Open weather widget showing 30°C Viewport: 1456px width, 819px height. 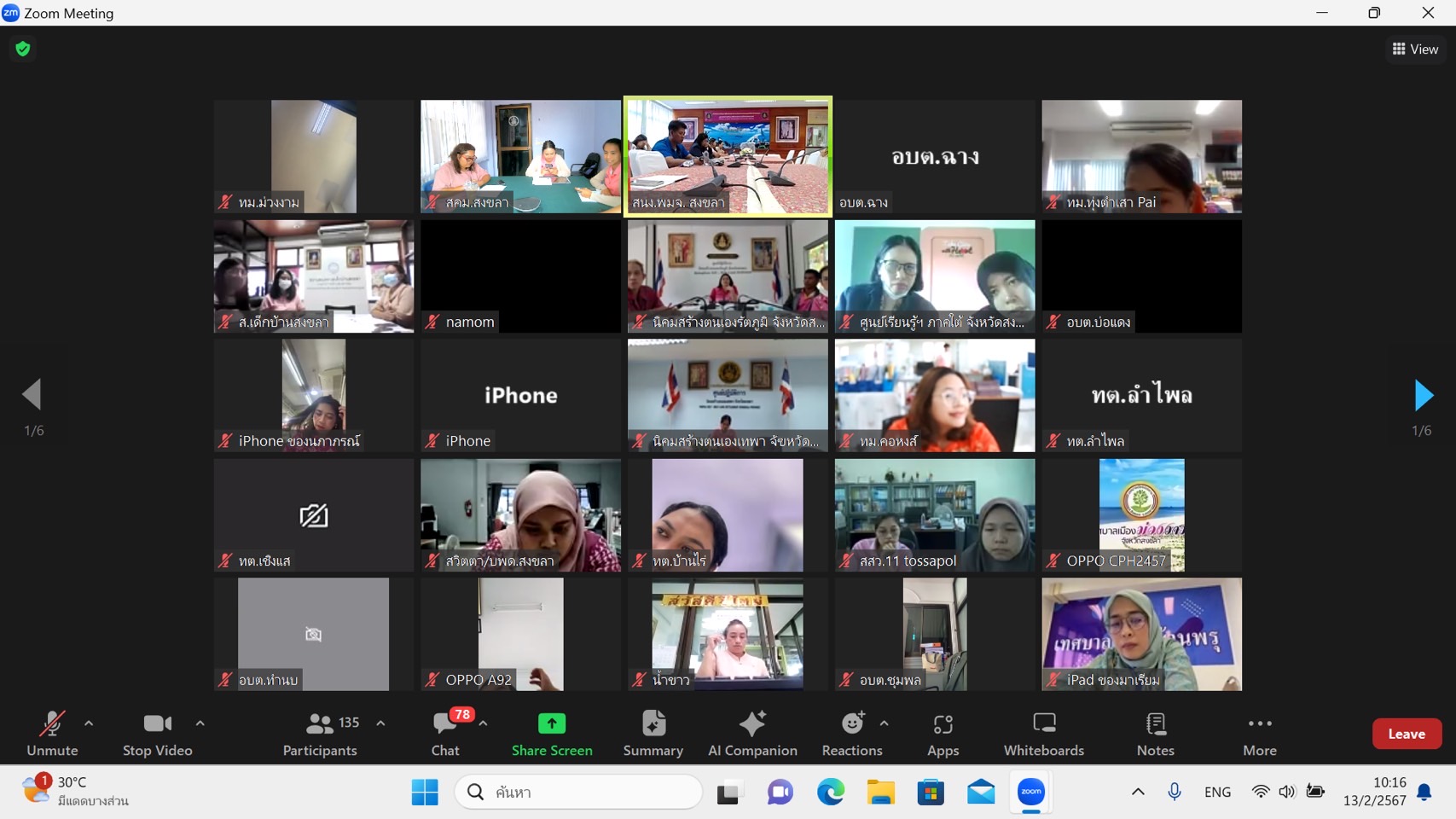[x=77, y=792]
